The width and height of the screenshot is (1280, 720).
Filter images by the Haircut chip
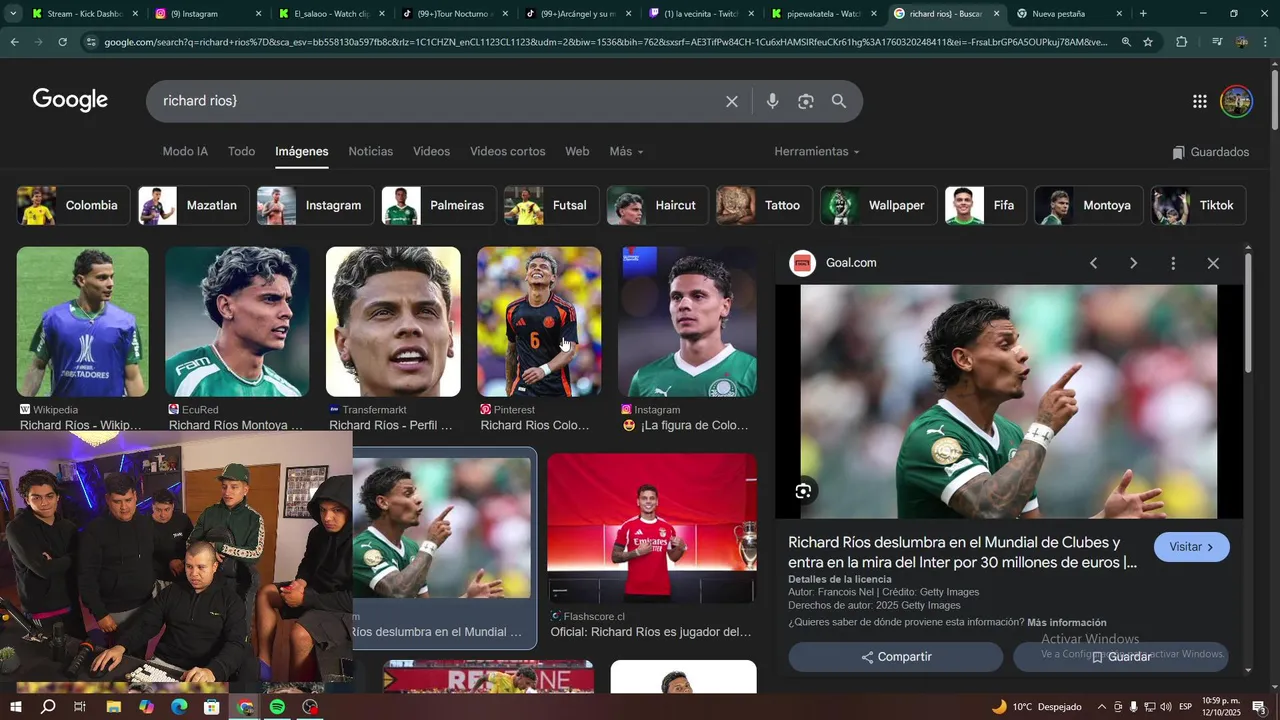click(x=657, y=205)
